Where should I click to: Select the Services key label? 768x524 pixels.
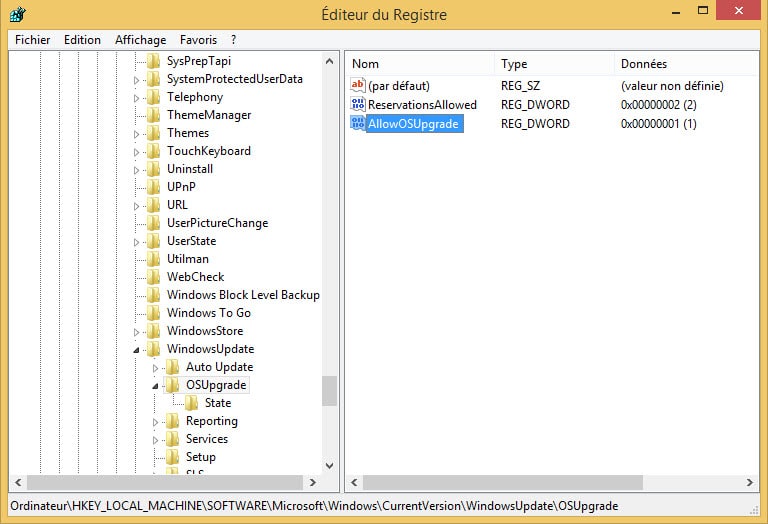point(207,439)
